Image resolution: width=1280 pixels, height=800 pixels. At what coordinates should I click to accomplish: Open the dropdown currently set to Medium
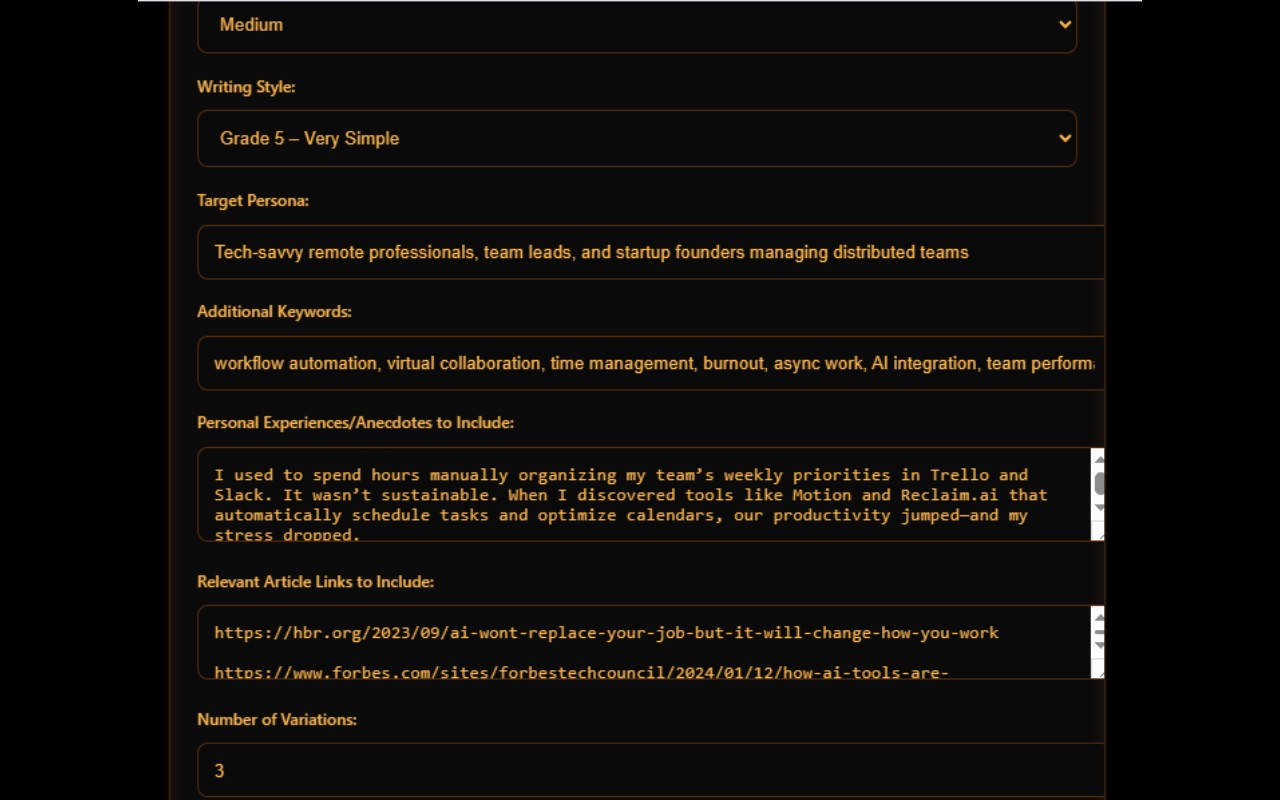[637, 25]
